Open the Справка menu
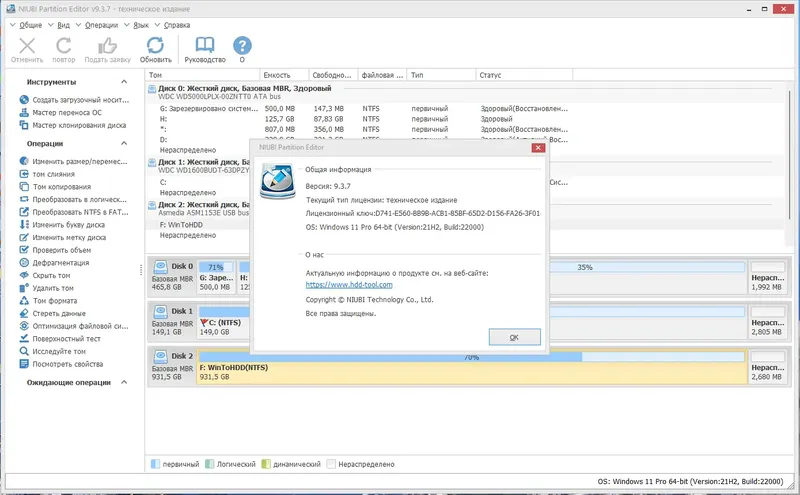The image size is (800, 495). click(177, 25)
